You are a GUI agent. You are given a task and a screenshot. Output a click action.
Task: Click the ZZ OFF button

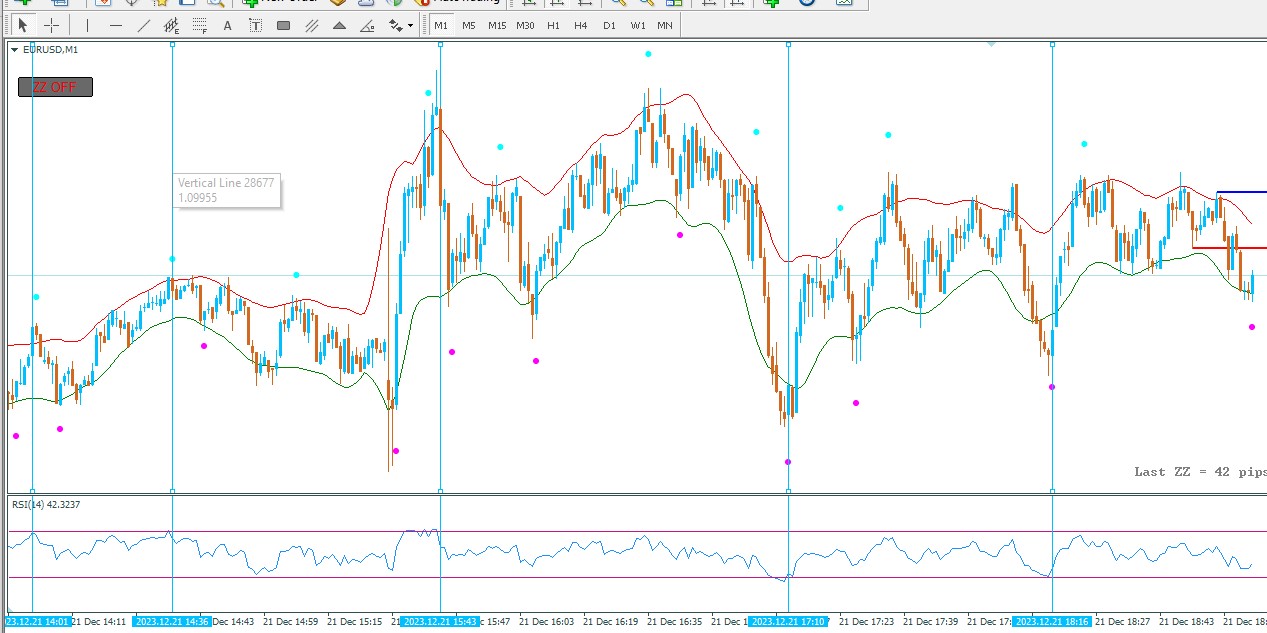(55, 87)
